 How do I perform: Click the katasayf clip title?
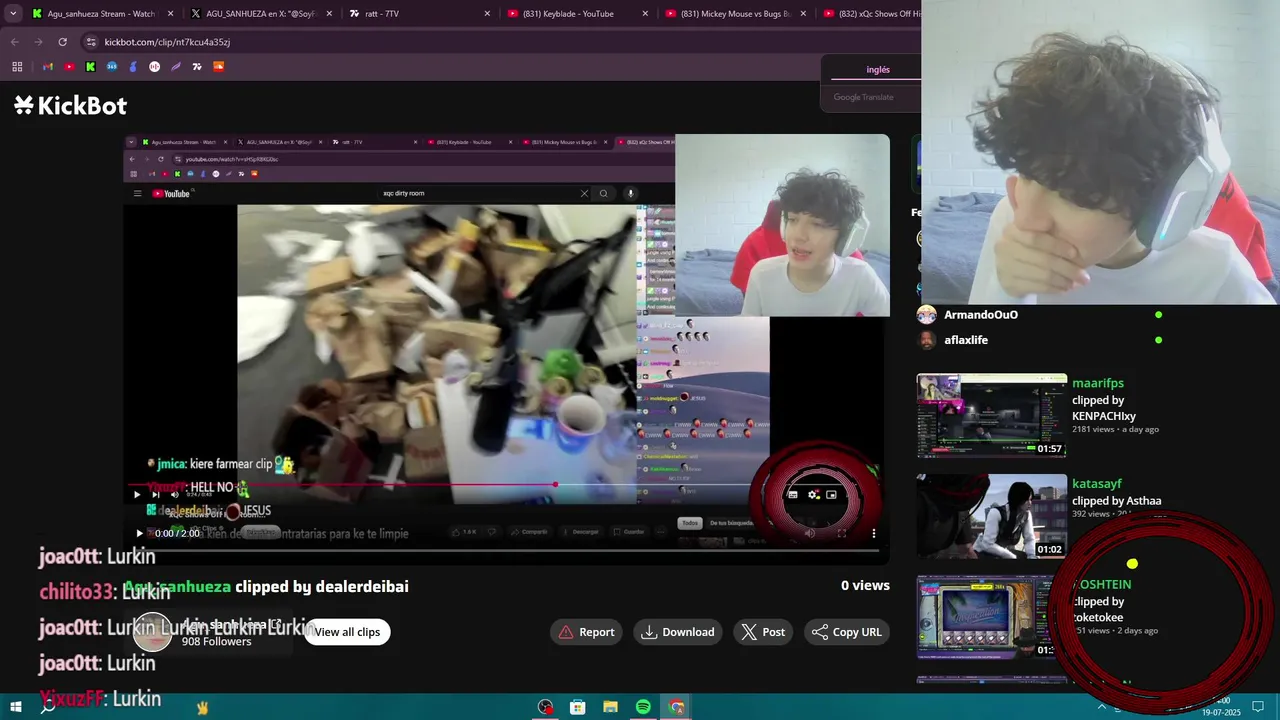coord(1097,484)
